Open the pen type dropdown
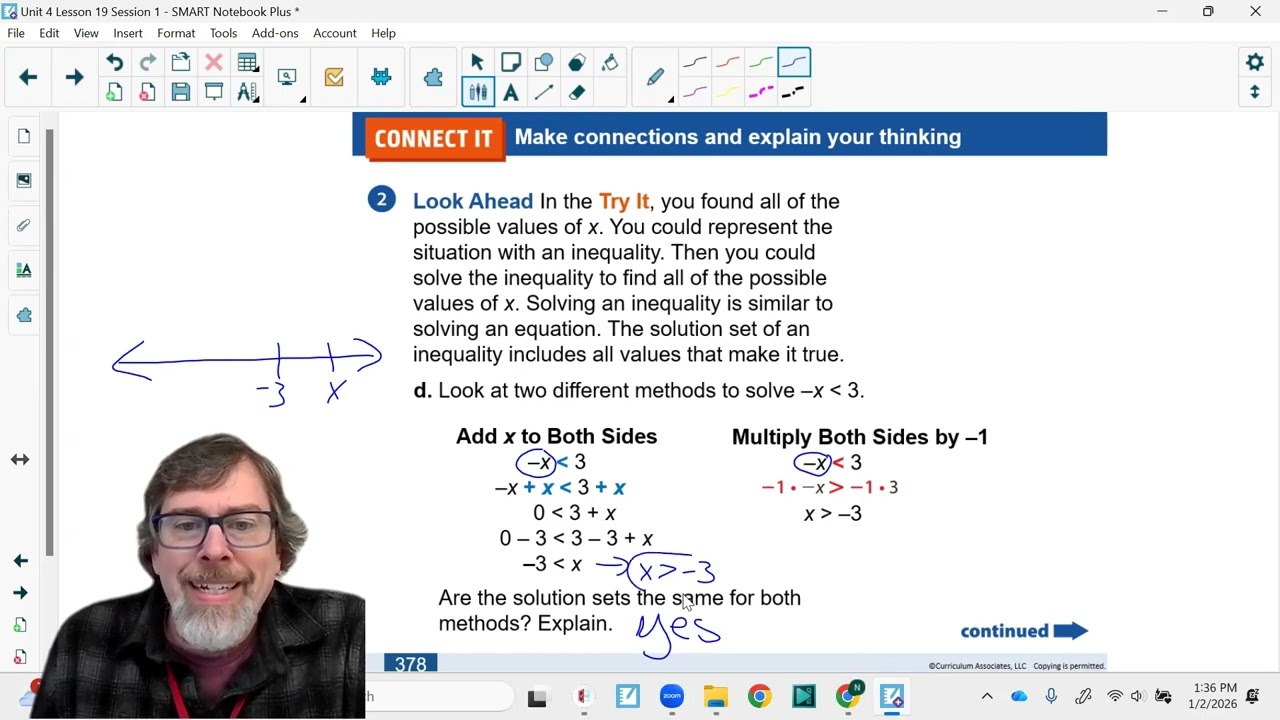This screenshot has width=1280, height=720. (657, 78)
